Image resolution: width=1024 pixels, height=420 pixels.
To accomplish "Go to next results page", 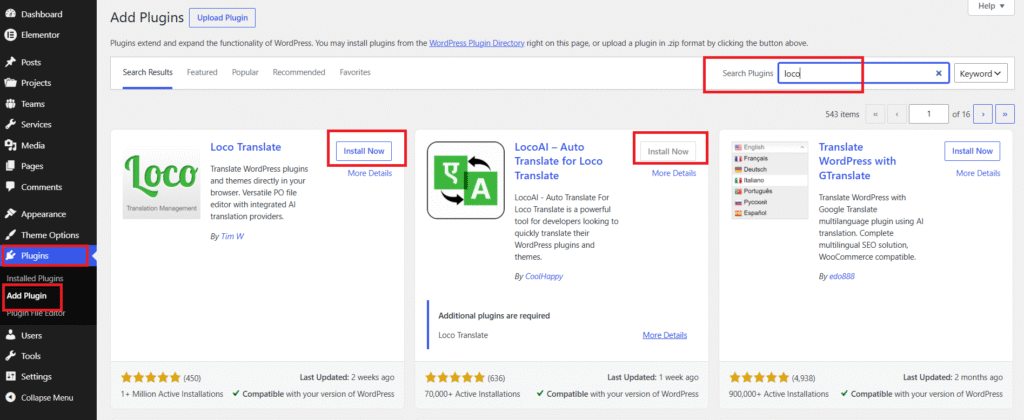I will [x=983, y=114].
